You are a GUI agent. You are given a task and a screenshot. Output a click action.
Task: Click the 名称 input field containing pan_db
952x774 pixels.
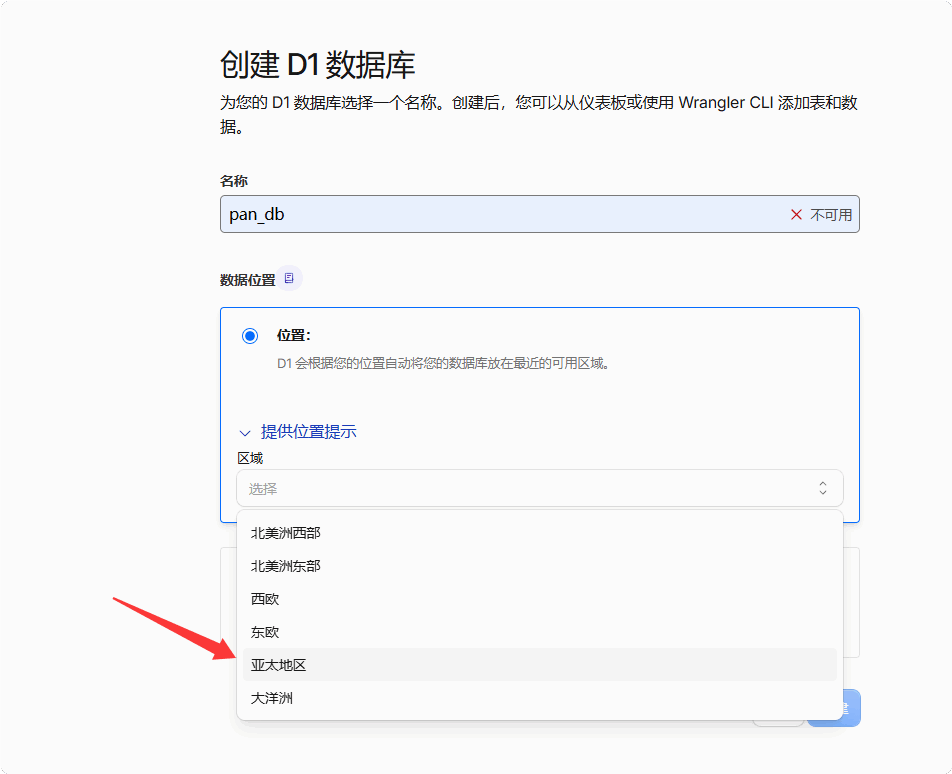coord(539,214)
